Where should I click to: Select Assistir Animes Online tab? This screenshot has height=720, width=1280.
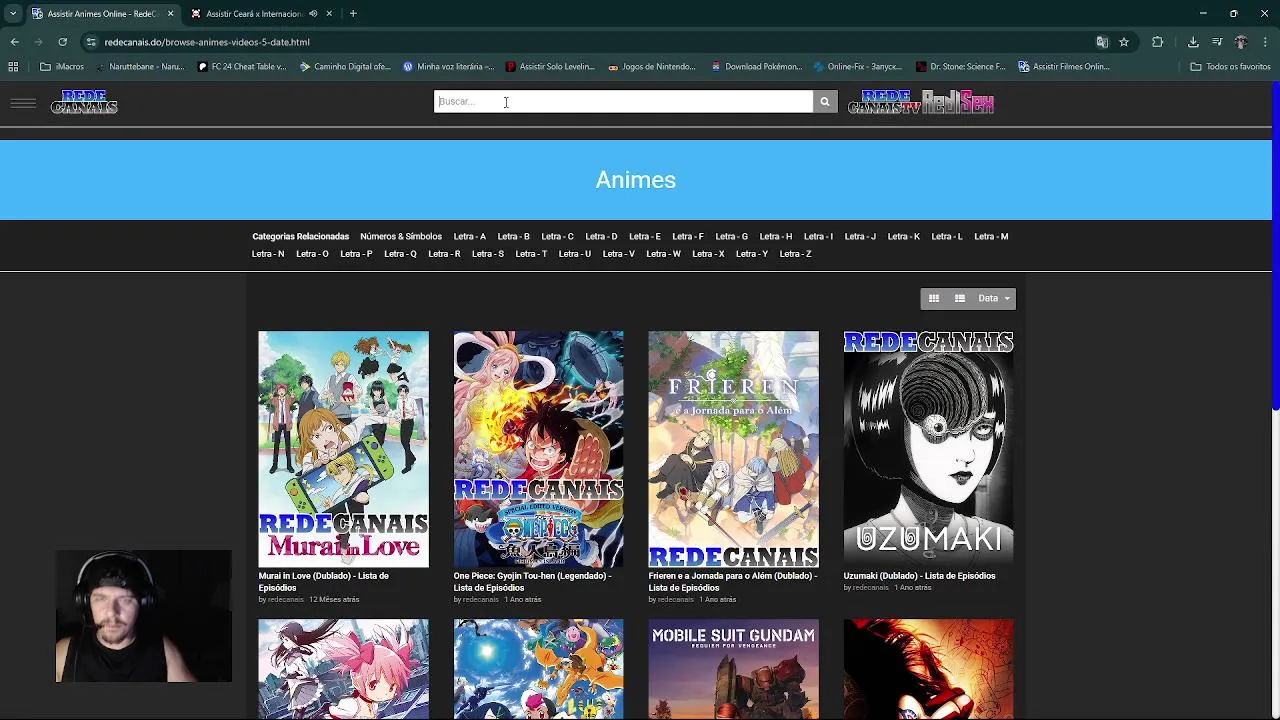pyautogui.click(x=102, y=14)
